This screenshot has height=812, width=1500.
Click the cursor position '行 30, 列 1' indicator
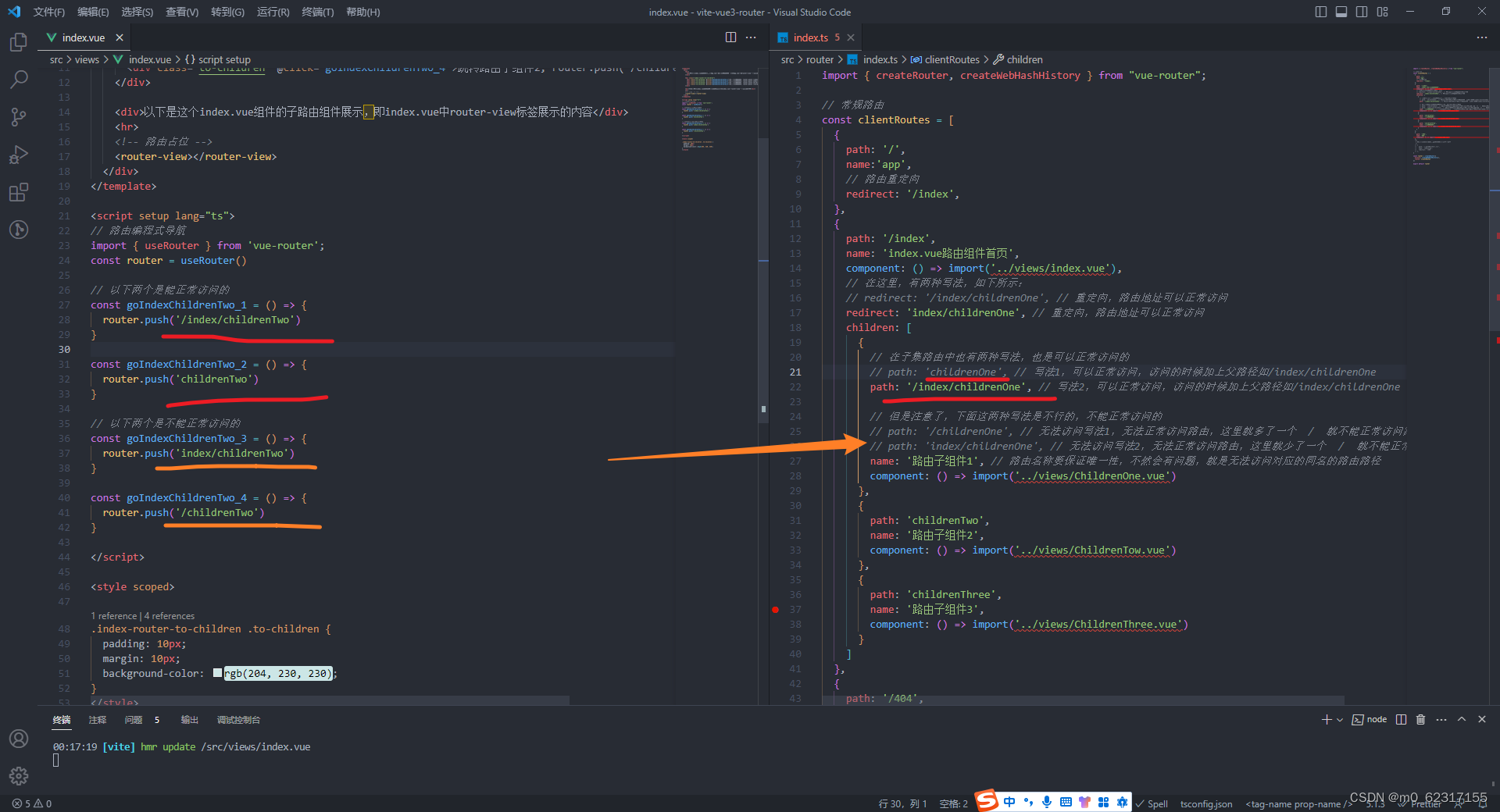point(902,803)
